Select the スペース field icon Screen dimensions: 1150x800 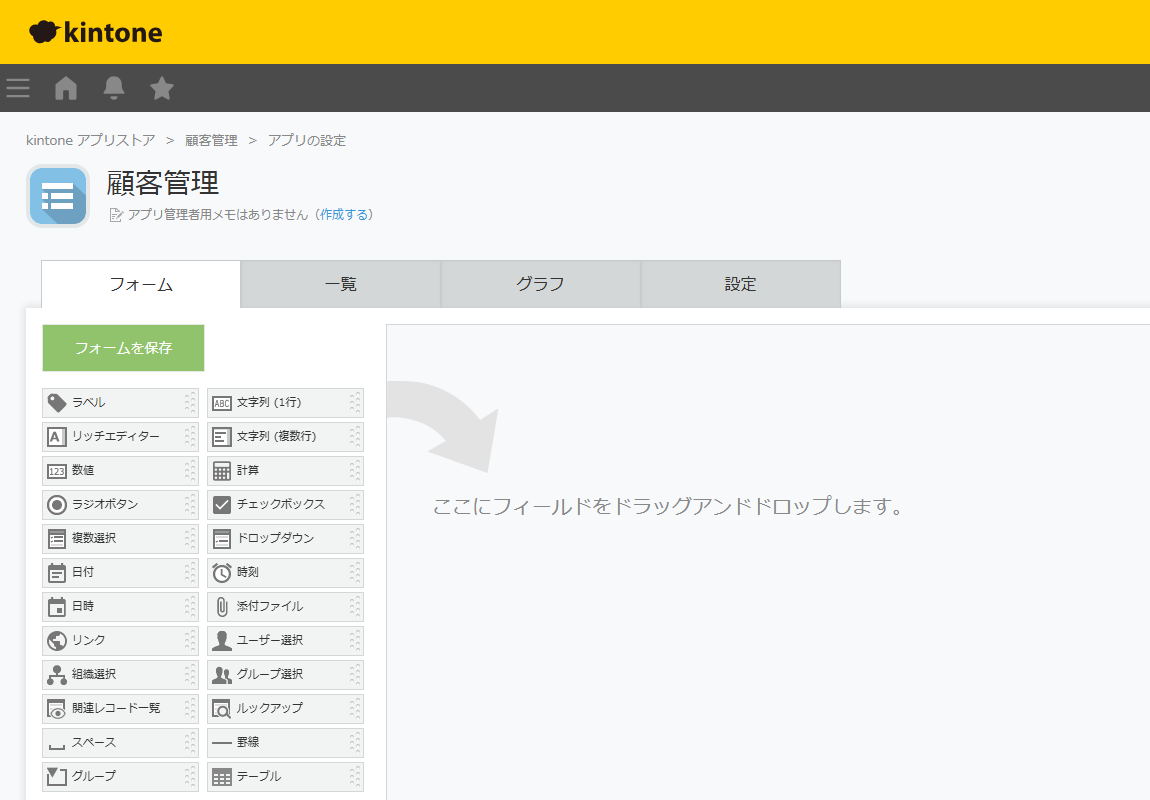[56, 746]
